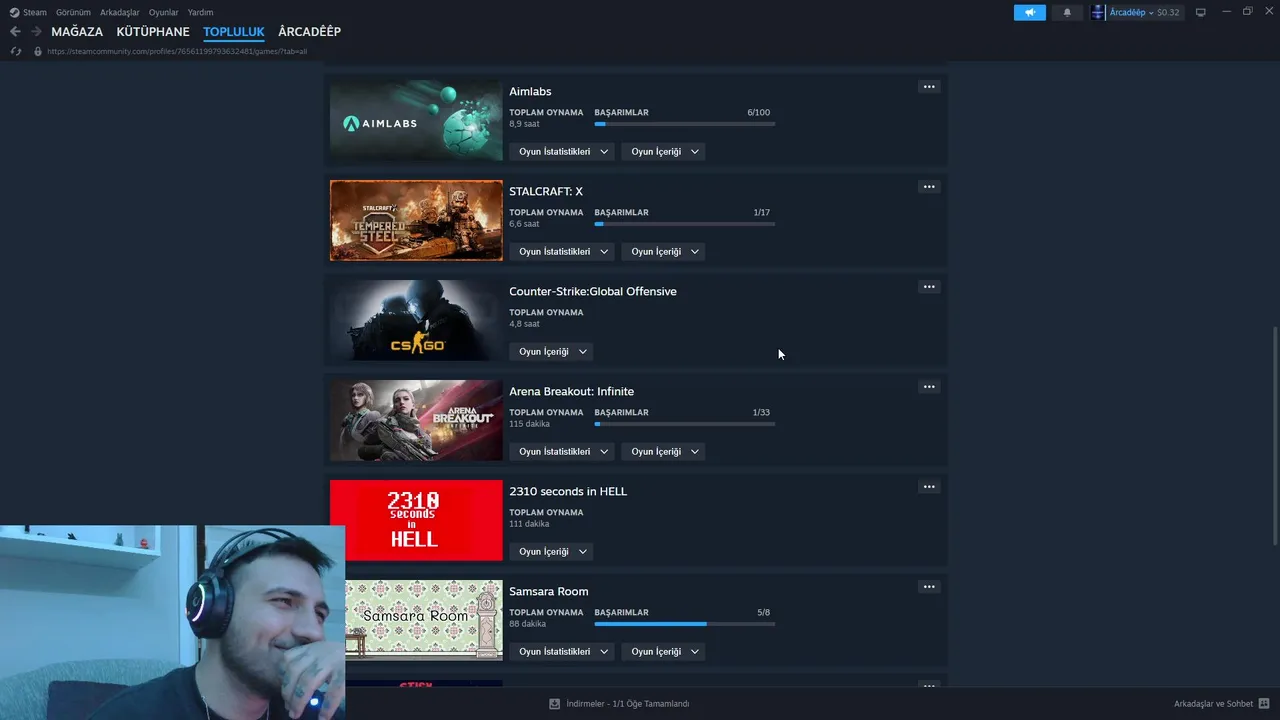Open the Yardım menu
This screenshot has height=720, width=1280.
click(x=200, y=12)
